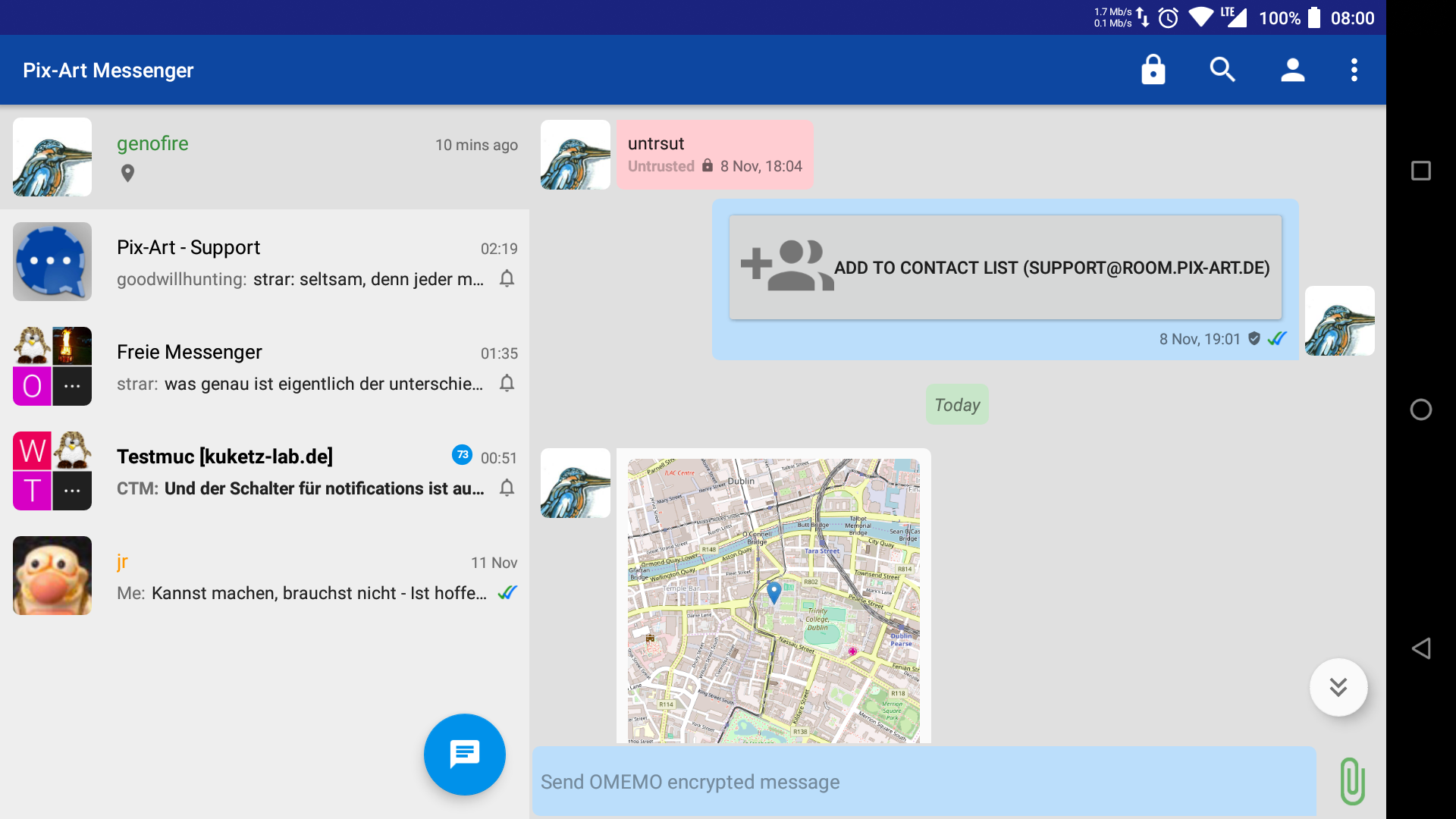Click read receipt ticks on 8 Nov 19:01 message
The width and height of the screenshot is (1456, 819).
pyautogui.click(x=1278, y=339)
